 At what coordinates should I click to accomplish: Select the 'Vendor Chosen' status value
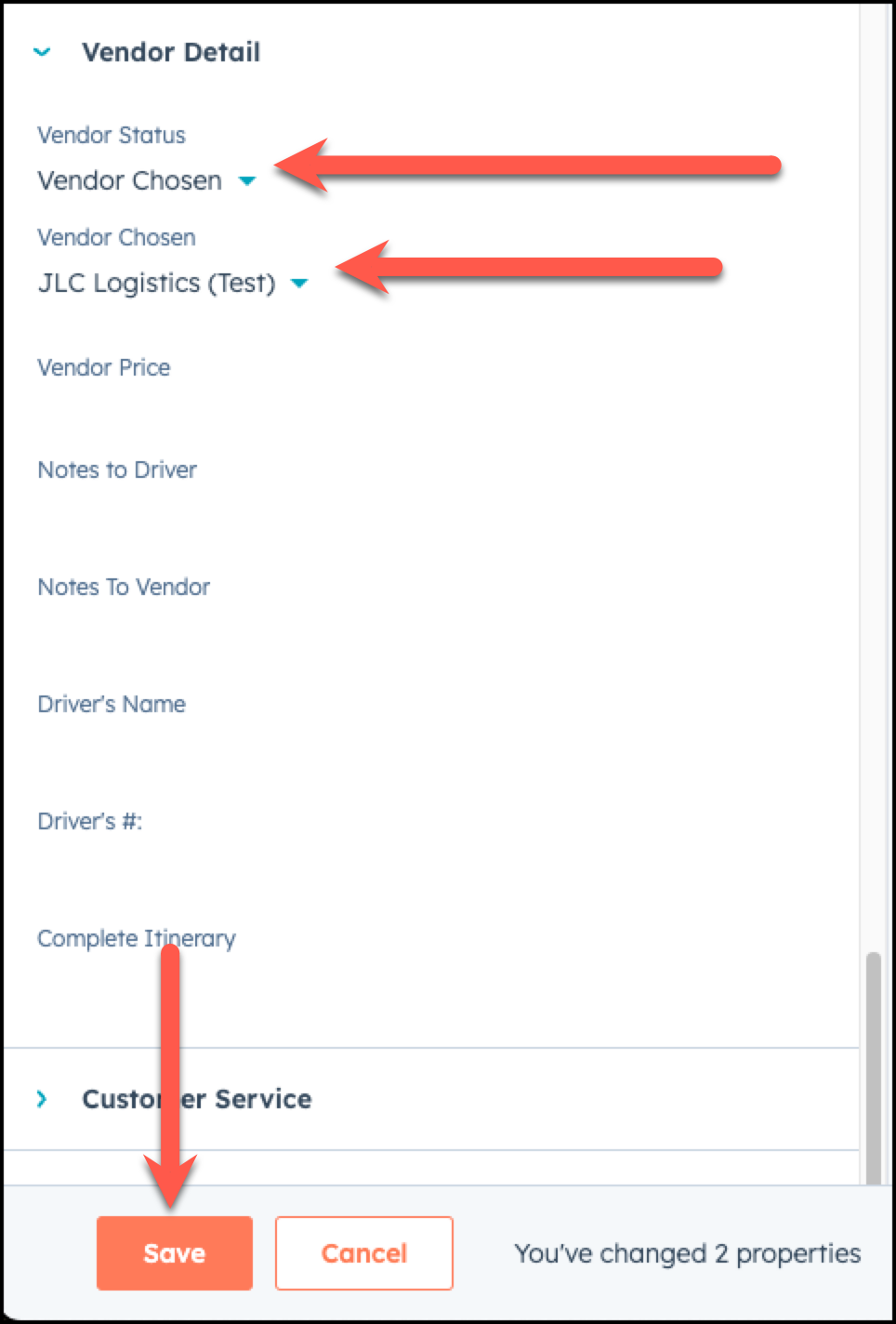pos(130,180)
